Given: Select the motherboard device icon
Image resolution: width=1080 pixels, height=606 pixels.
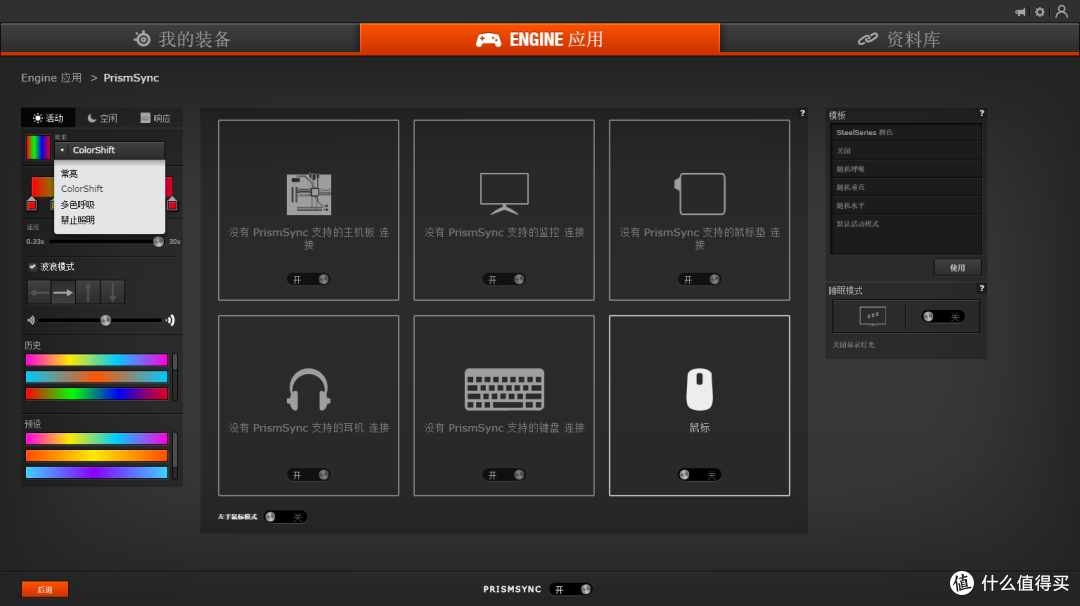Looking at the screenshot, I should tap(309, 194).
